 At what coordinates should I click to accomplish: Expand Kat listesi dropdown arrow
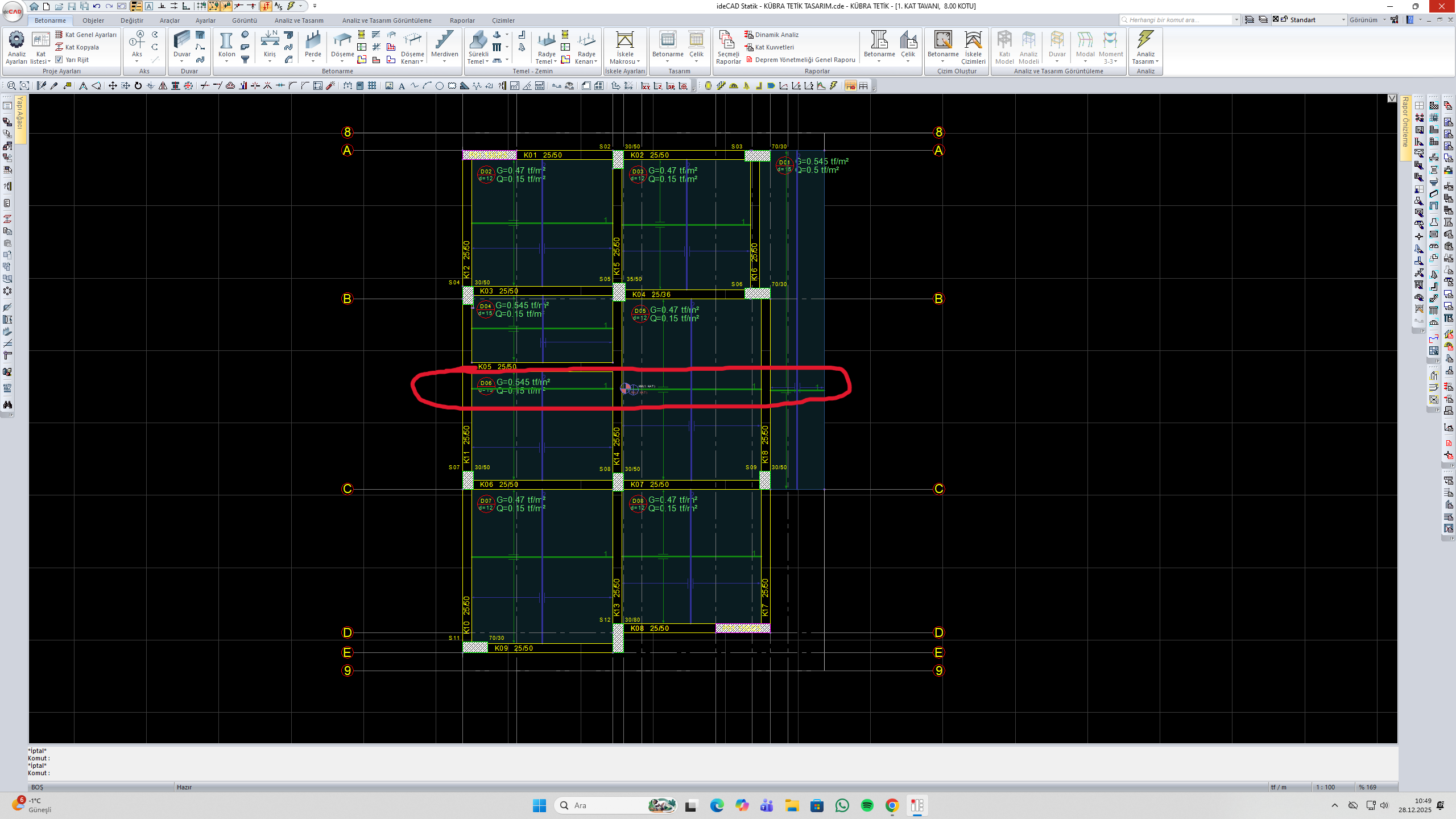coord(49,62)
